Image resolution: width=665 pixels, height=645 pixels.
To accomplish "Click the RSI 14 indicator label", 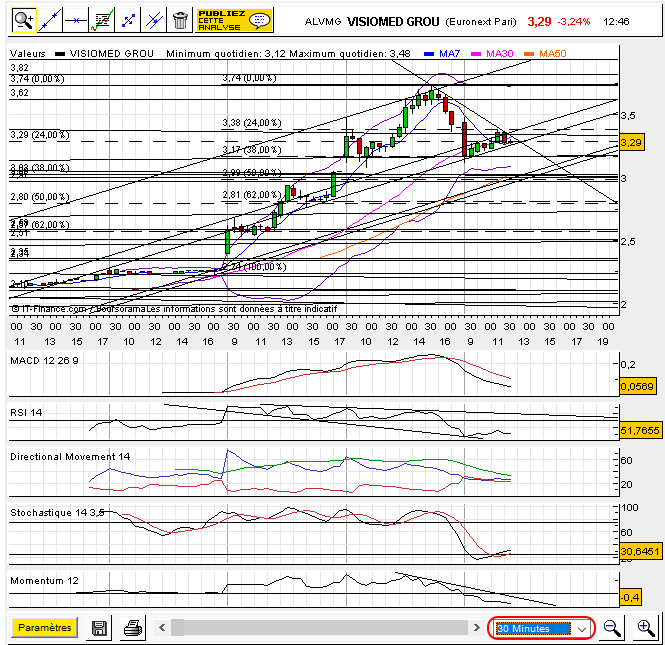I will (x=26, y=412).
